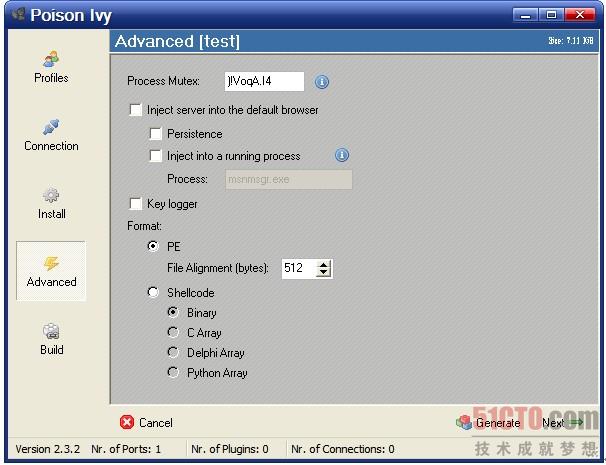Click the Process Mutex text field
The width and height of the screenshot is (606, 465).
(x=264, y=82)
